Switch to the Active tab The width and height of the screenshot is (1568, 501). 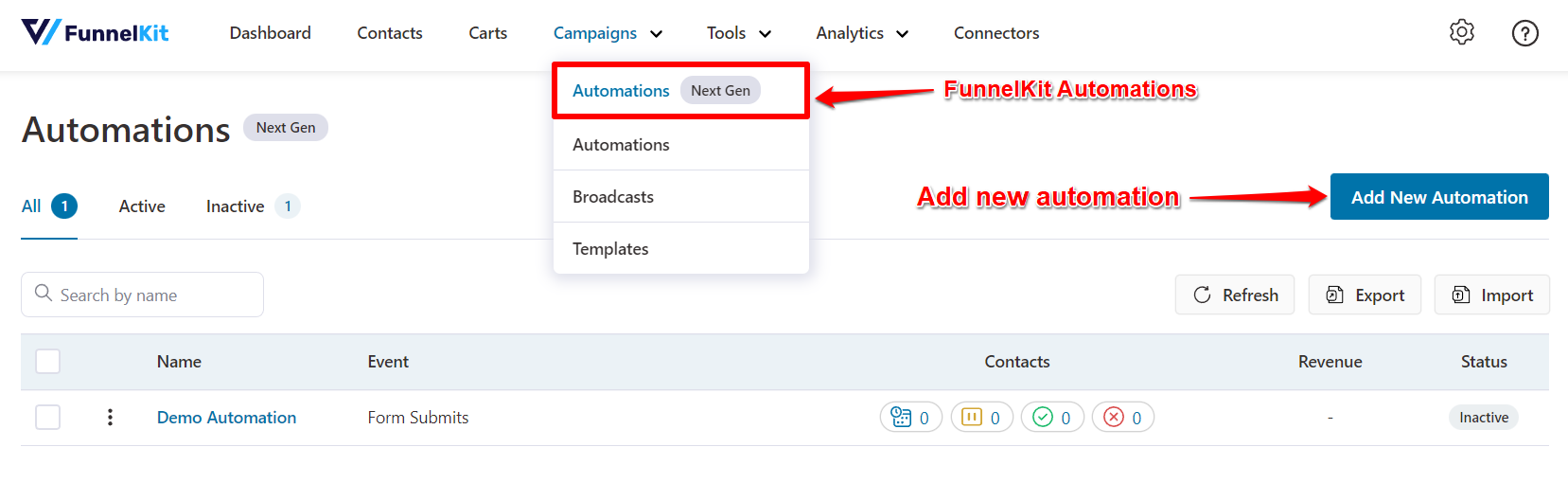point(142,206)
